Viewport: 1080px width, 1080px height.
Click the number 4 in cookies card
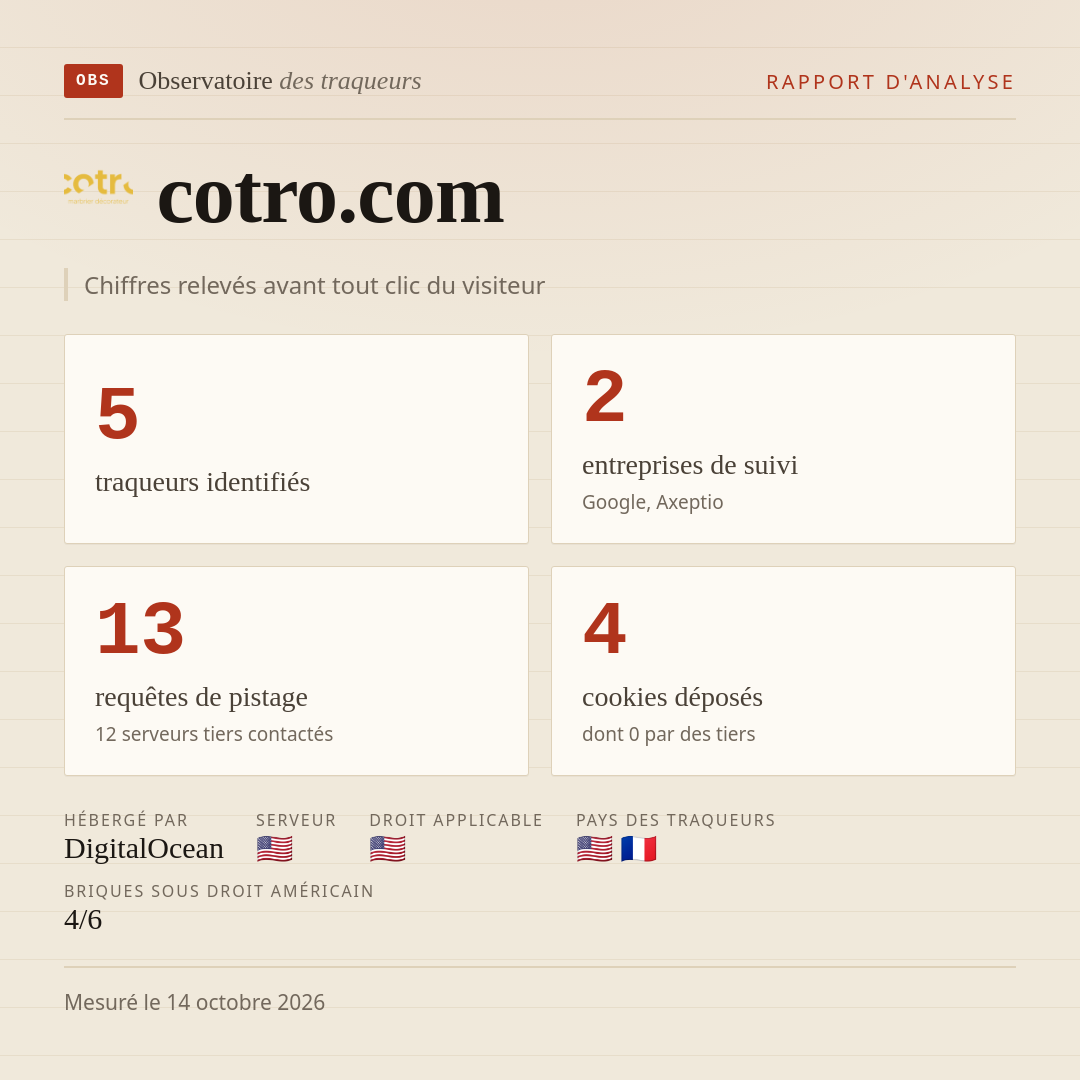coord(605,628)
